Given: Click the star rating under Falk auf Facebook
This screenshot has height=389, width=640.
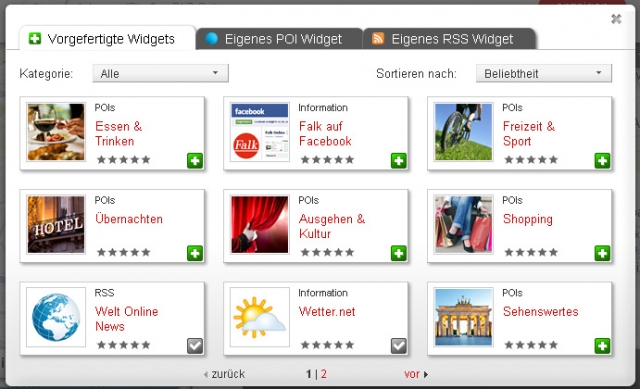Looking at the screenshot, I should [327, 160].
